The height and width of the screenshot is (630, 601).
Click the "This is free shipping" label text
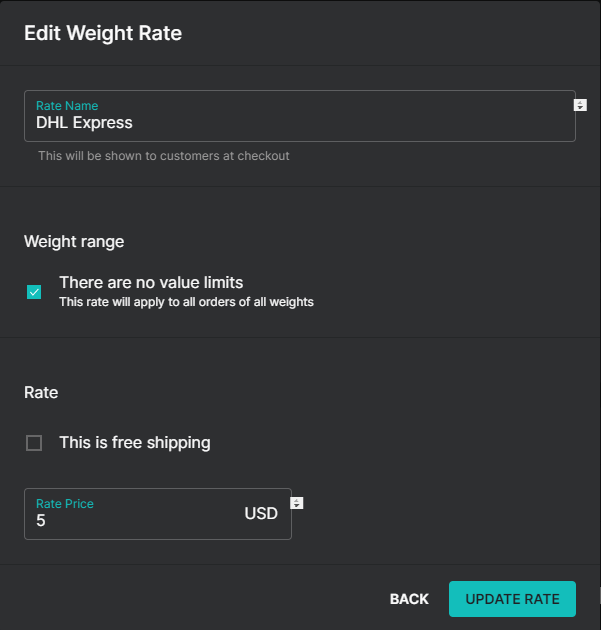pyautogui.click(x=135, y=443)
